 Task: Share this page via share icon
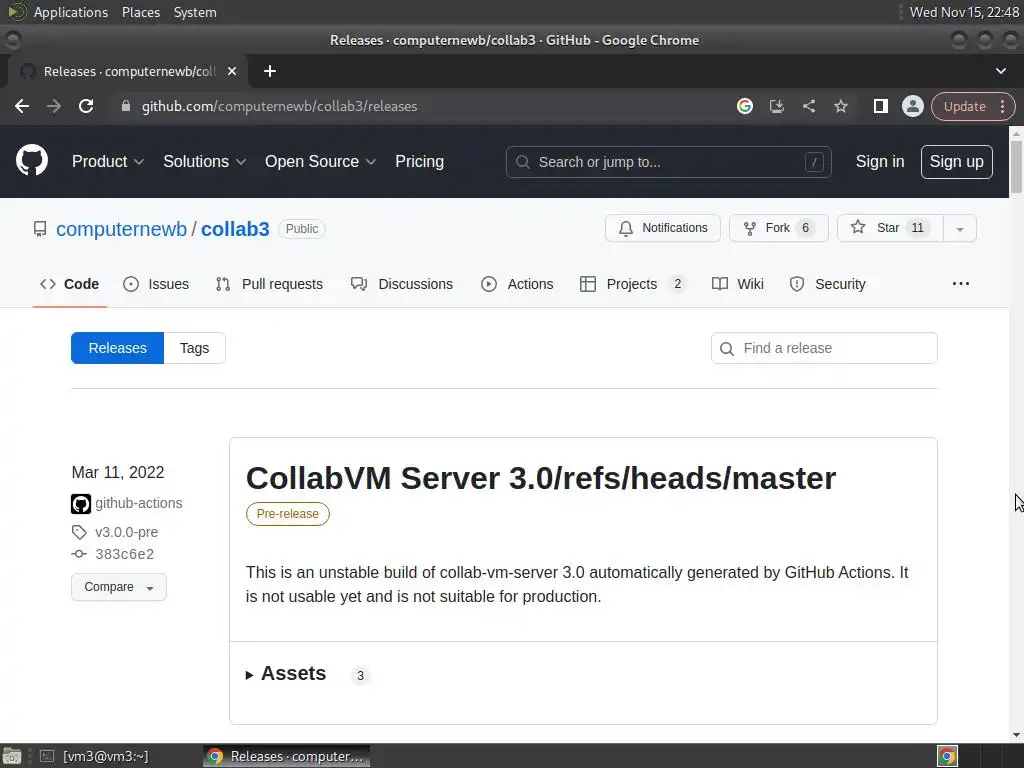tap(808, 106)
